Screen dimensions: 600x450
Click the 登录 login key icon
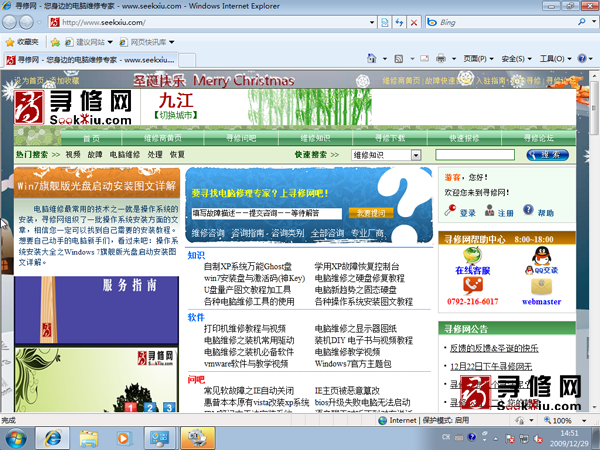click(450, 210)
